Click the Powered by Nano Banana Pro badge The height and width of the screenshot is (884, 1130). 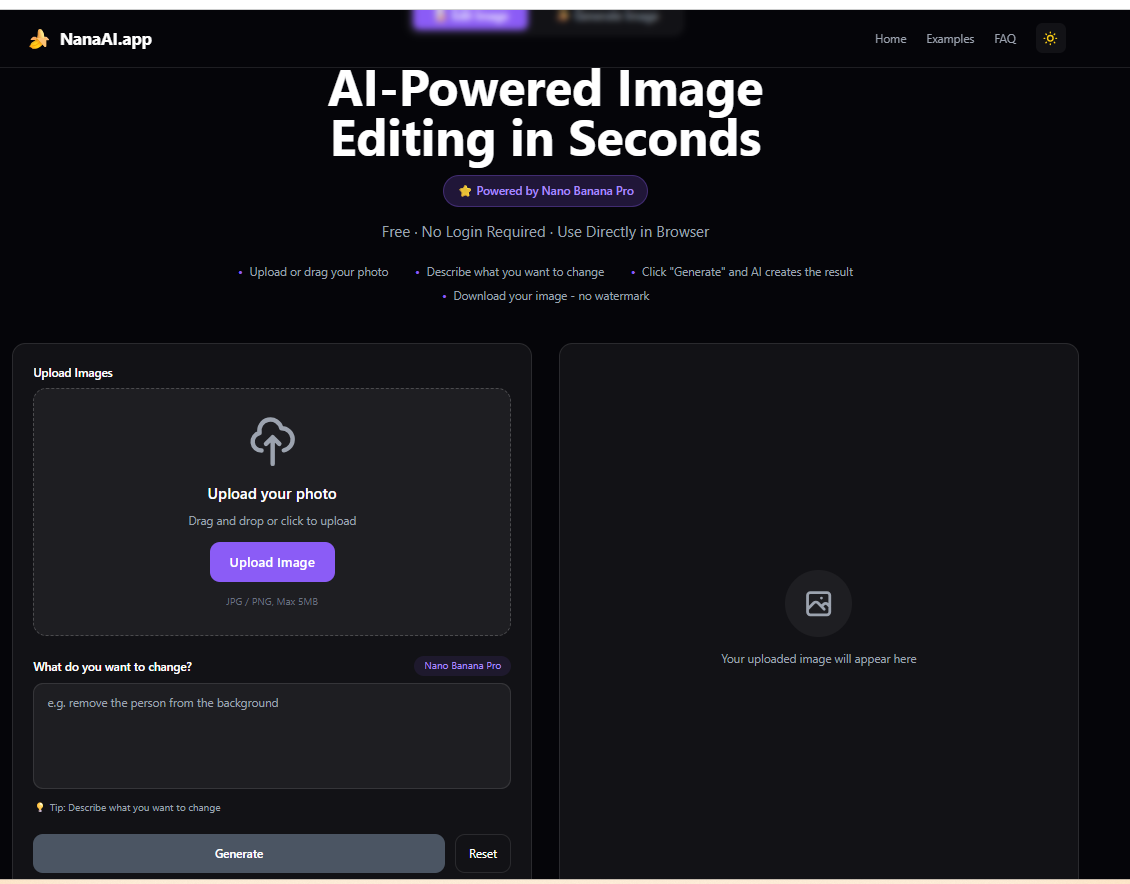(x=545, y=191)
